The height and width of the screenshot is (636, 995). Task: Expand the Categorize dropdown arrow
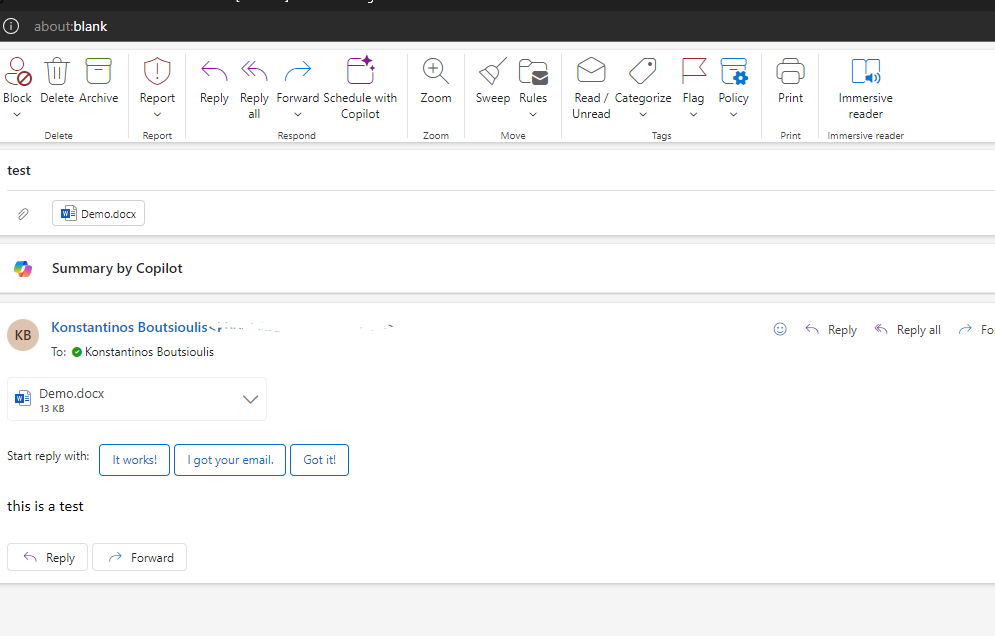click(x=643, y=115)
